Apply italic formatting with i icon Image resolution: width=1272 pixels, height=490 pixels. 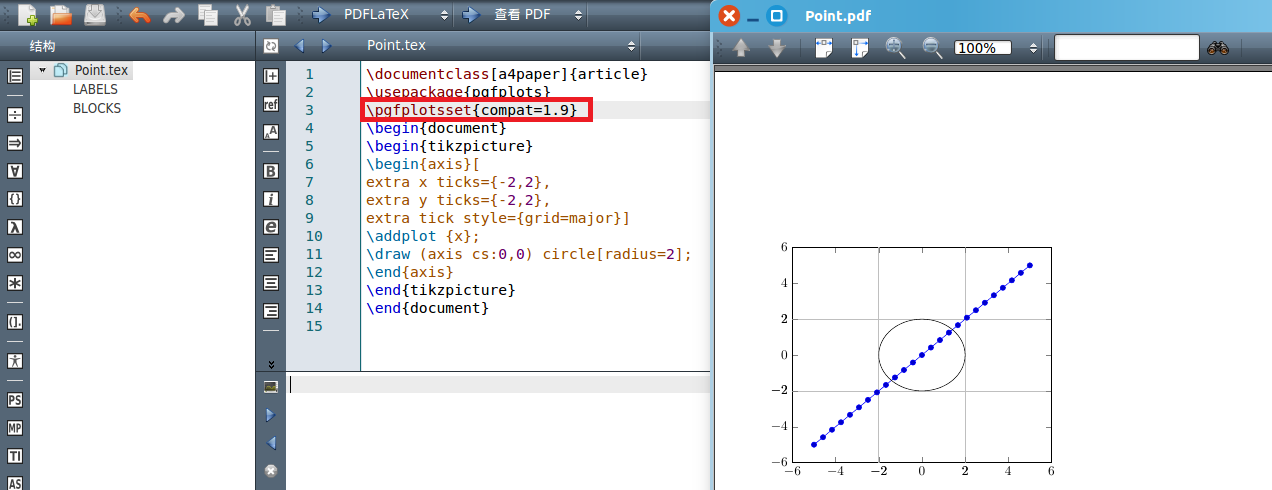coord(270,199)
